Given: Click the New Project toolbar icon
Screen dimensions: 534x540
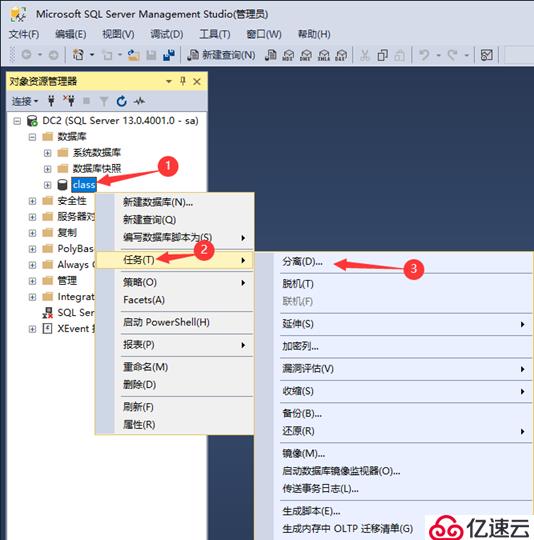Looking at the screenshot, I should click(x=78, y=55).
